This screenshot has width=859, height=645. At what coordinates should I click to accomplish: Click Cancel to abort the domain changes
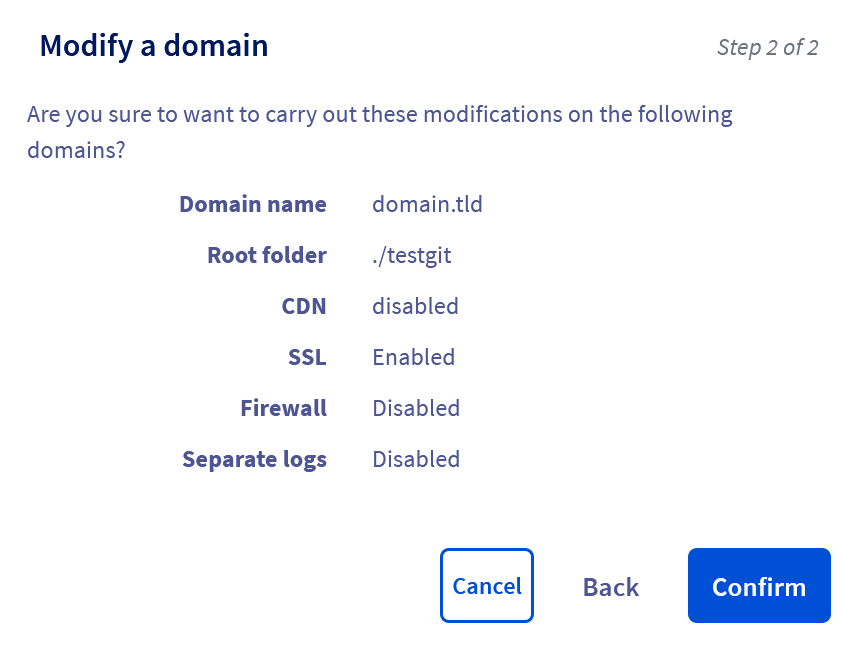click(487, 586)
